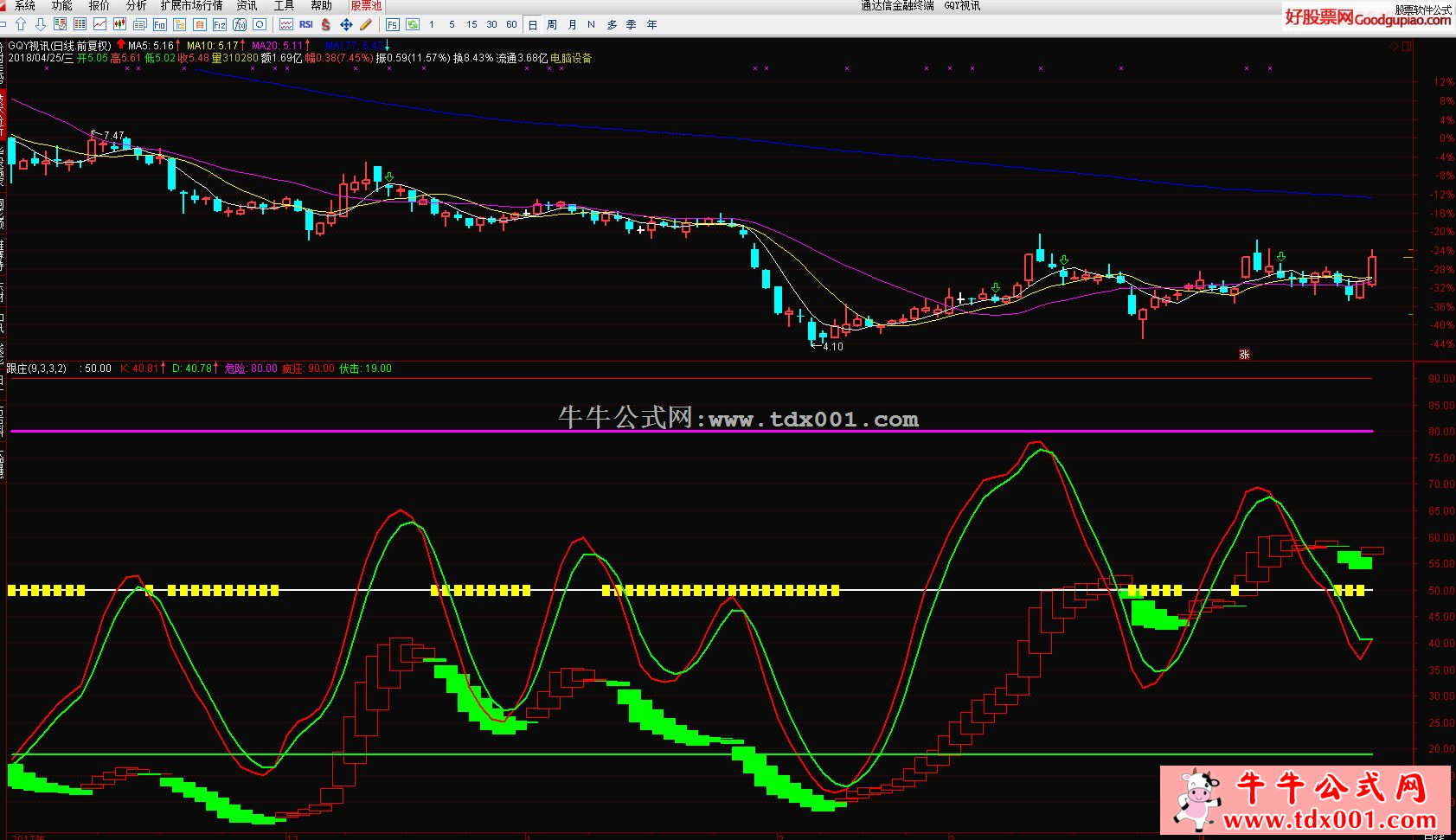The height and width of the screenshot is (840, 1456).
Task: Select the 月 monthly period button
Action: 572,24
